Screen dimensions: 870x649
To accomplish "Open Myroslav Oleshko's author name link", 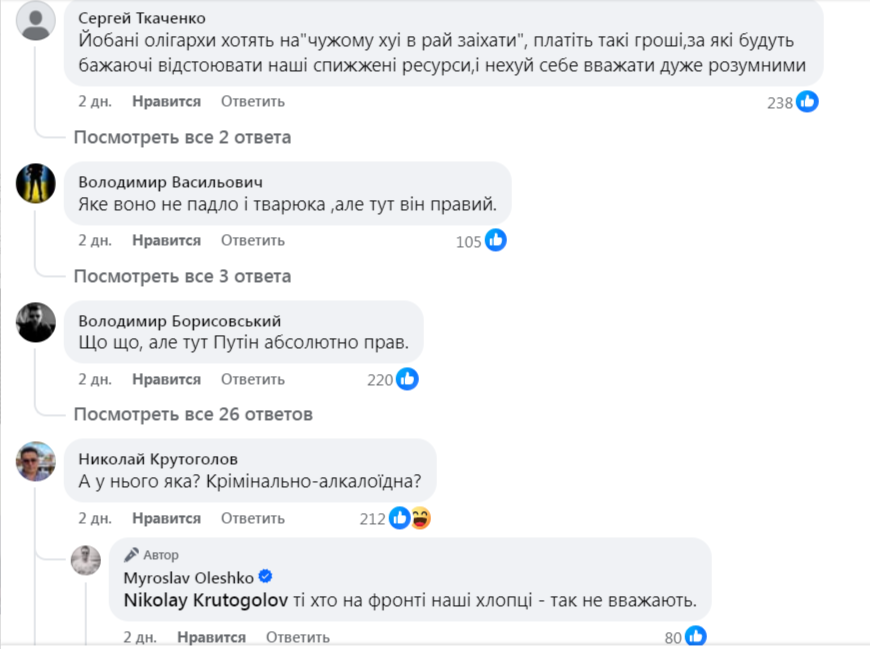I will (x=187, y=577).
